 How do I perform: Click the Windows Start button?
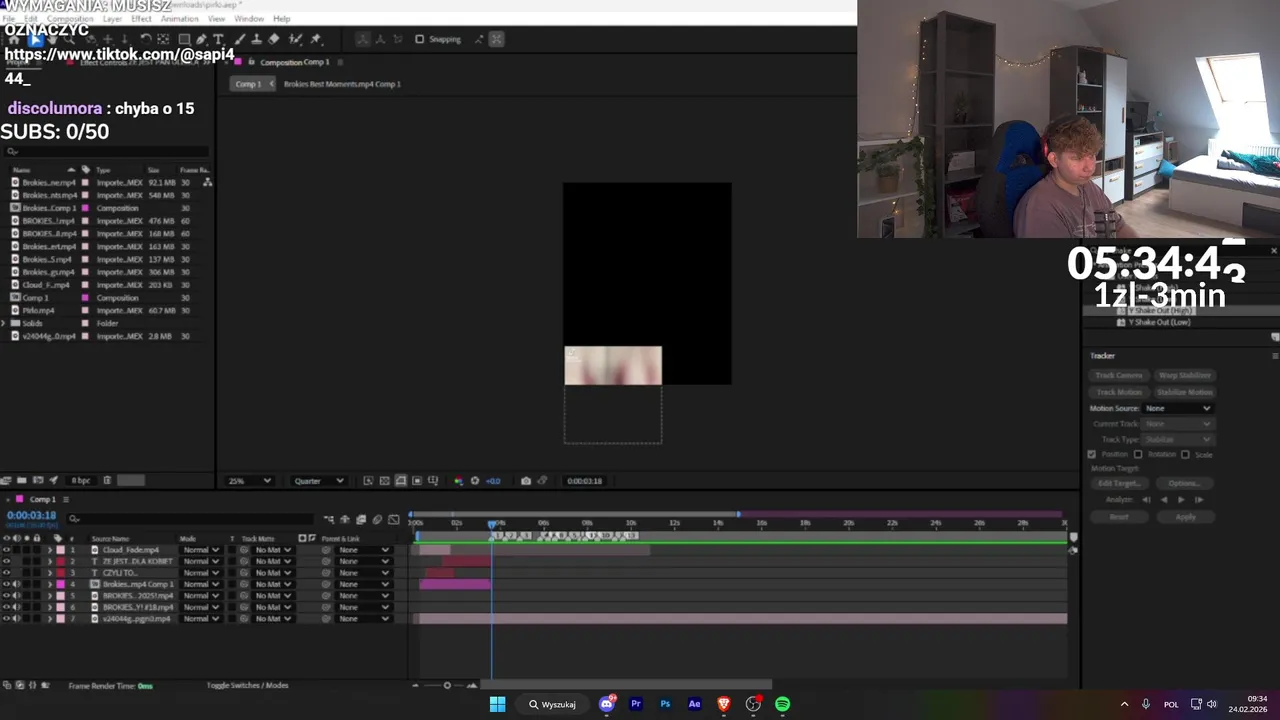[497, 704]
